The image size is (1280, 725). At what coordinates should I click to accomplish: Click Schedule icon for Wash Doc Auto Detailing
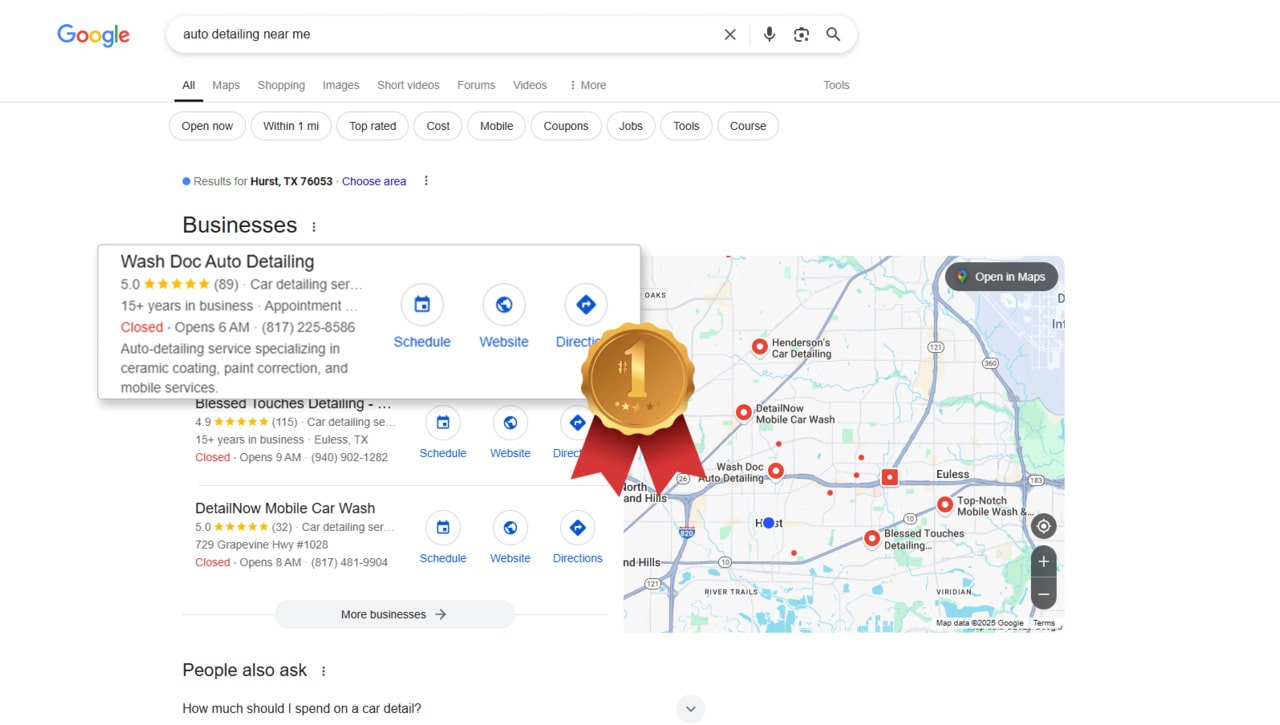tap(422, 305)
